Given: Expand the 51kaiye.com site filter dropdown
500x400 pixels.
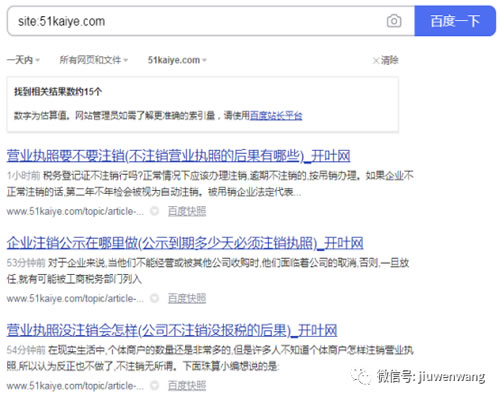Looking at the screenshot, I should pos(177,60).
